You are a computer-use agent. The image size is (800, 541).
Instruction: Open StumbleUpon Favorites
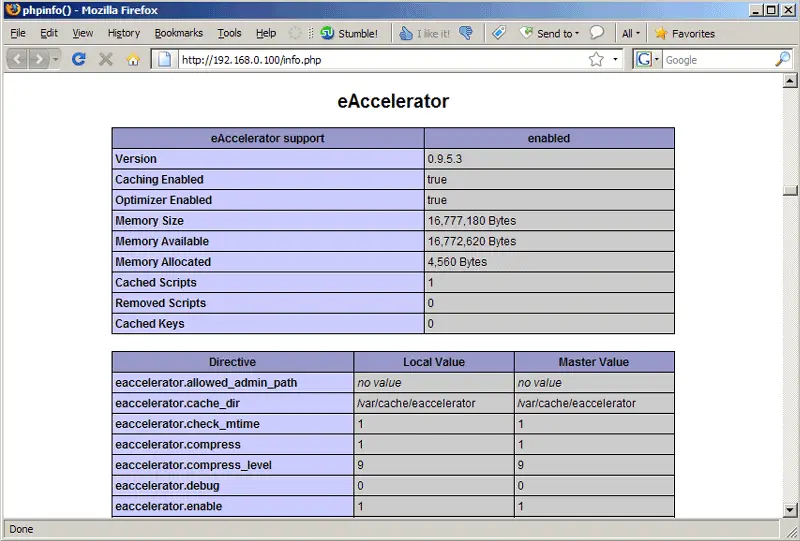click(x=685, y=33)
